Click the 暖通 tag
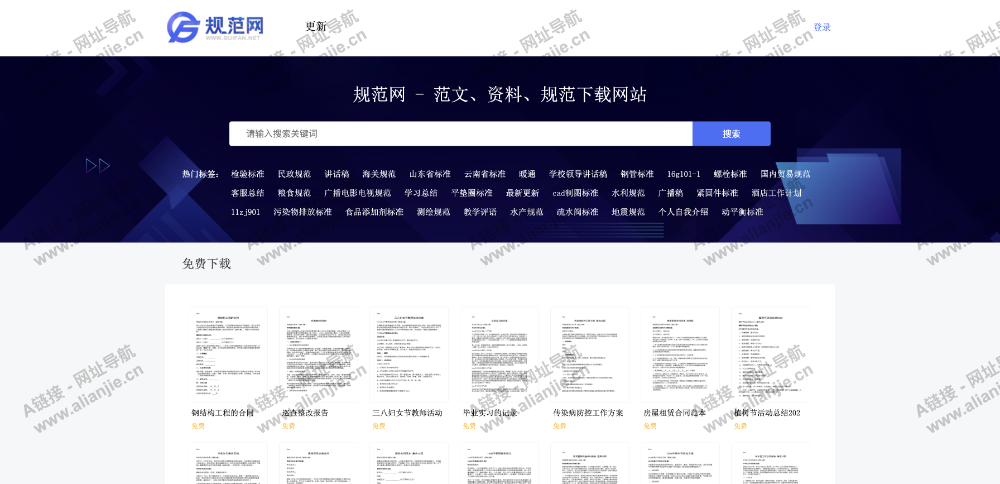This screenshot has width=1000, height=484. [527, 173]
